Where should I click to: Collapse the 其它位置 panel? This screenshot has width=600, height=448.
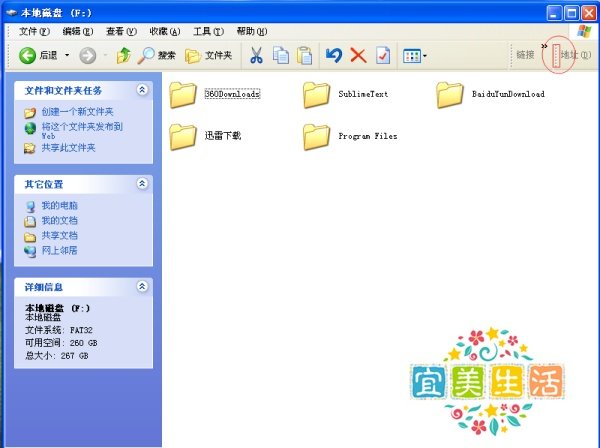(x=142, y=184)
